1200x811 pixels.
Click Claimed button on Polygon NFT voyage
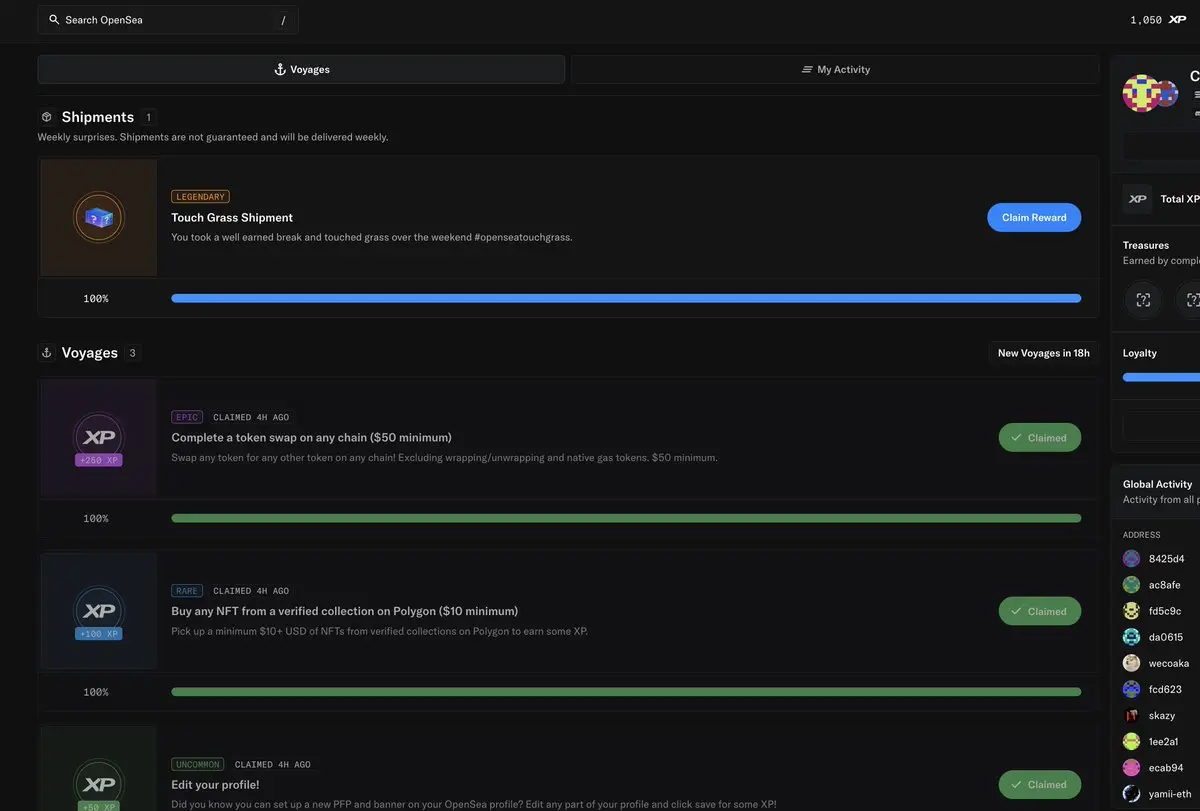[x=1039, y=611]
